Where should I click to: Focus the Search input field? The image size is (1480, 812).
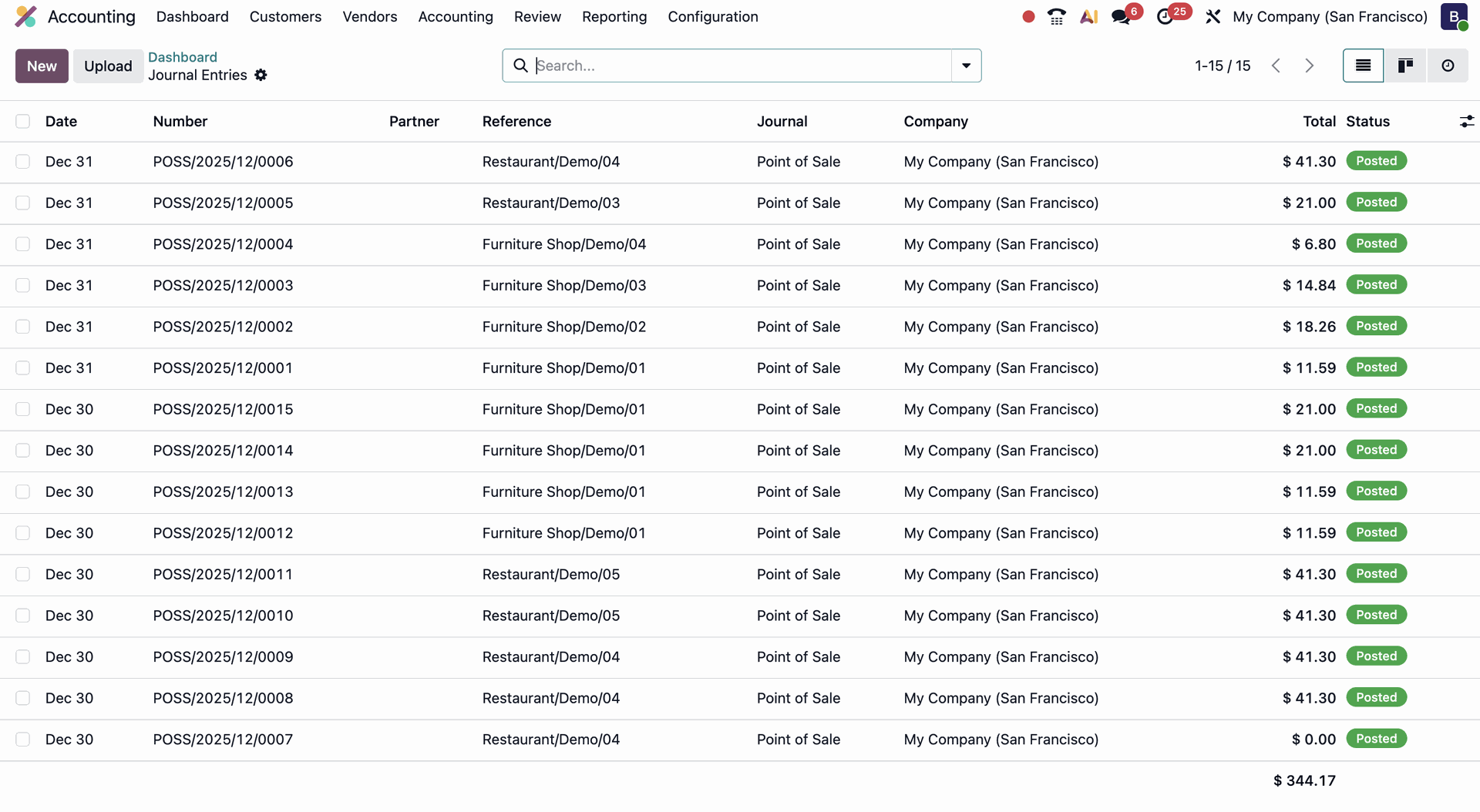coord(740,65)
